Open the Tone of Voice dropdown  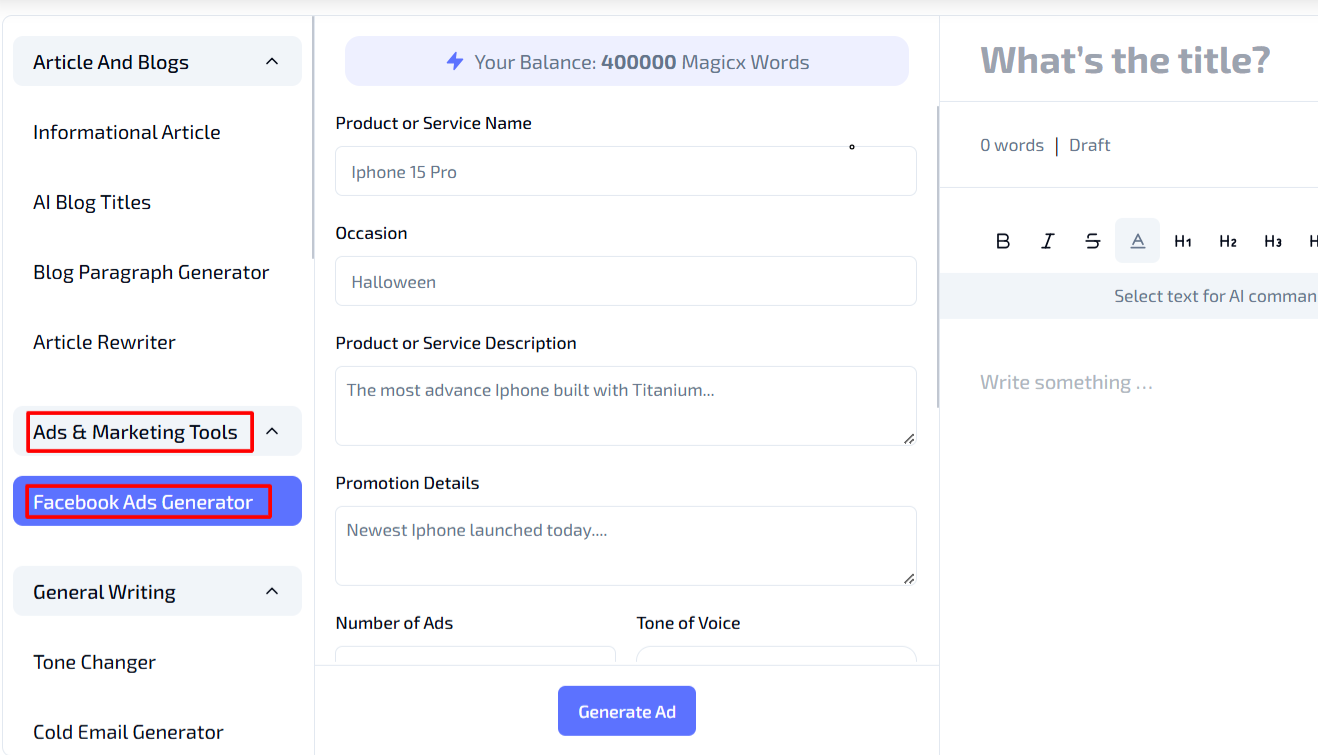pyautogui.click(x=776, y=655)
